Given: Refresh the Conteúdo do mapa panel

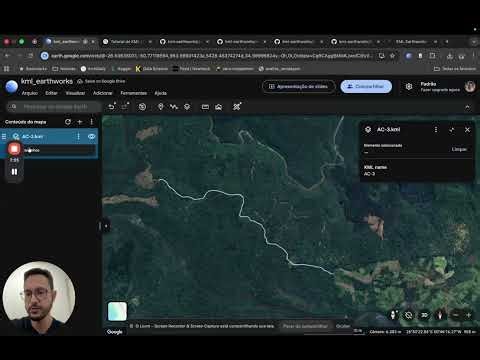Looking at the screenshot, I should pos(68,122).
